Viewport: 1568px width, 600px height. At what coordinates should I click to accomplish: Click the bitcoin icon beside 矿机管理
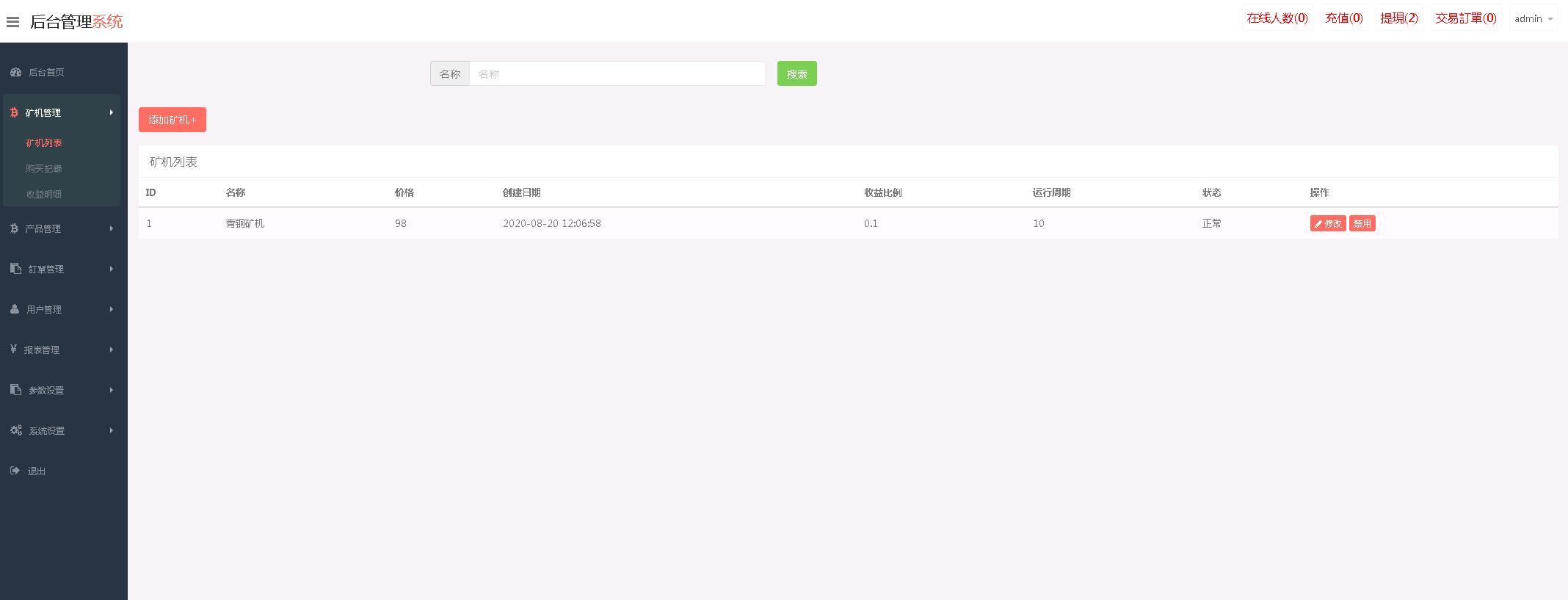tap(14, 112)
